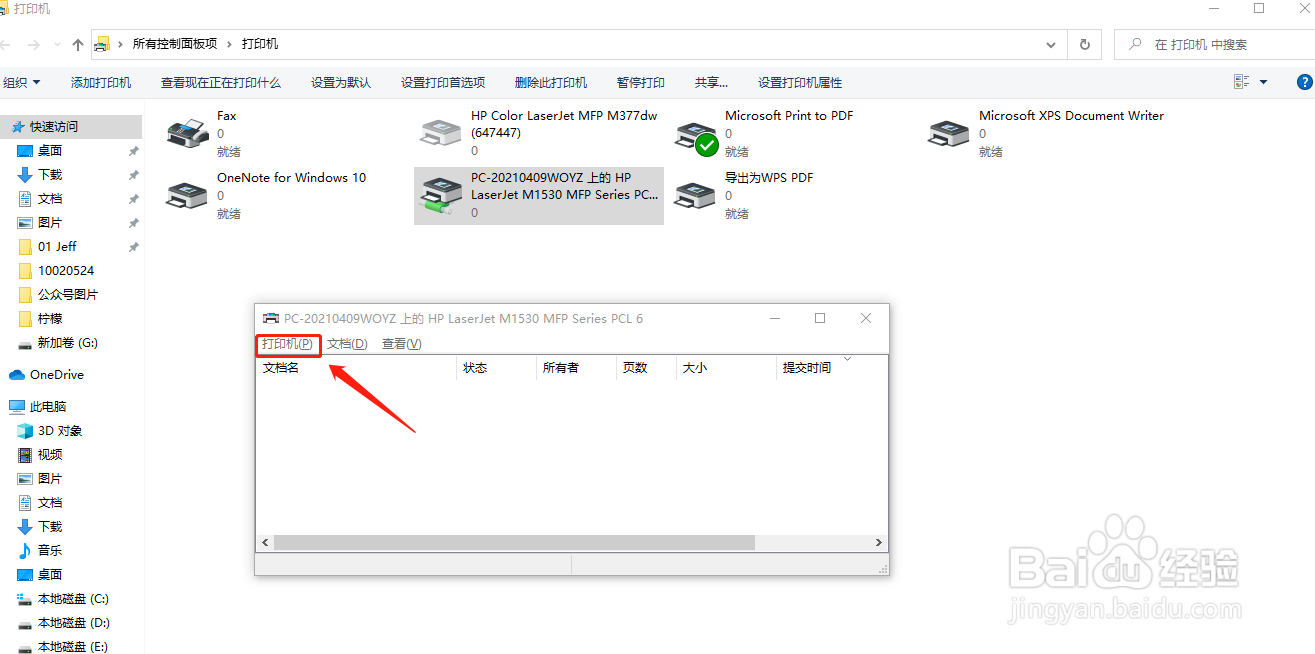Focus the 在 打印机 中搜索 search box

point(1214,44)
